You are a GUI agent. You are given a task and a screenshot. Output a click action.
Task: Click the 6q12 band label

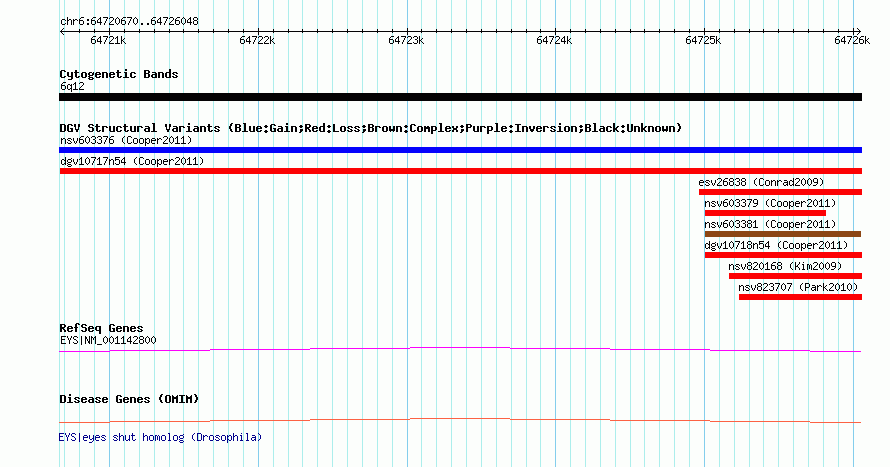[72, 86]
